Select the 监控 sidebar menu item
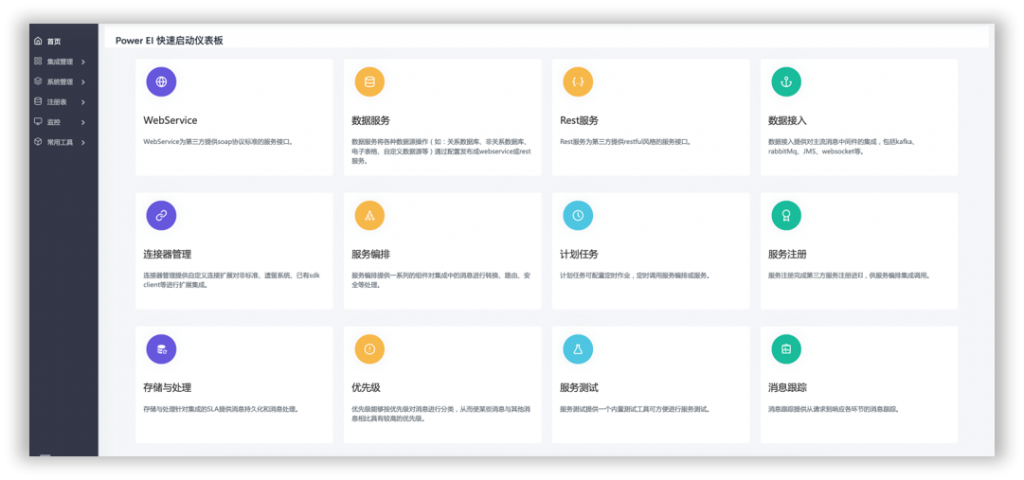The height and width of the screenshot is (480, 1024). click(54, 122)
